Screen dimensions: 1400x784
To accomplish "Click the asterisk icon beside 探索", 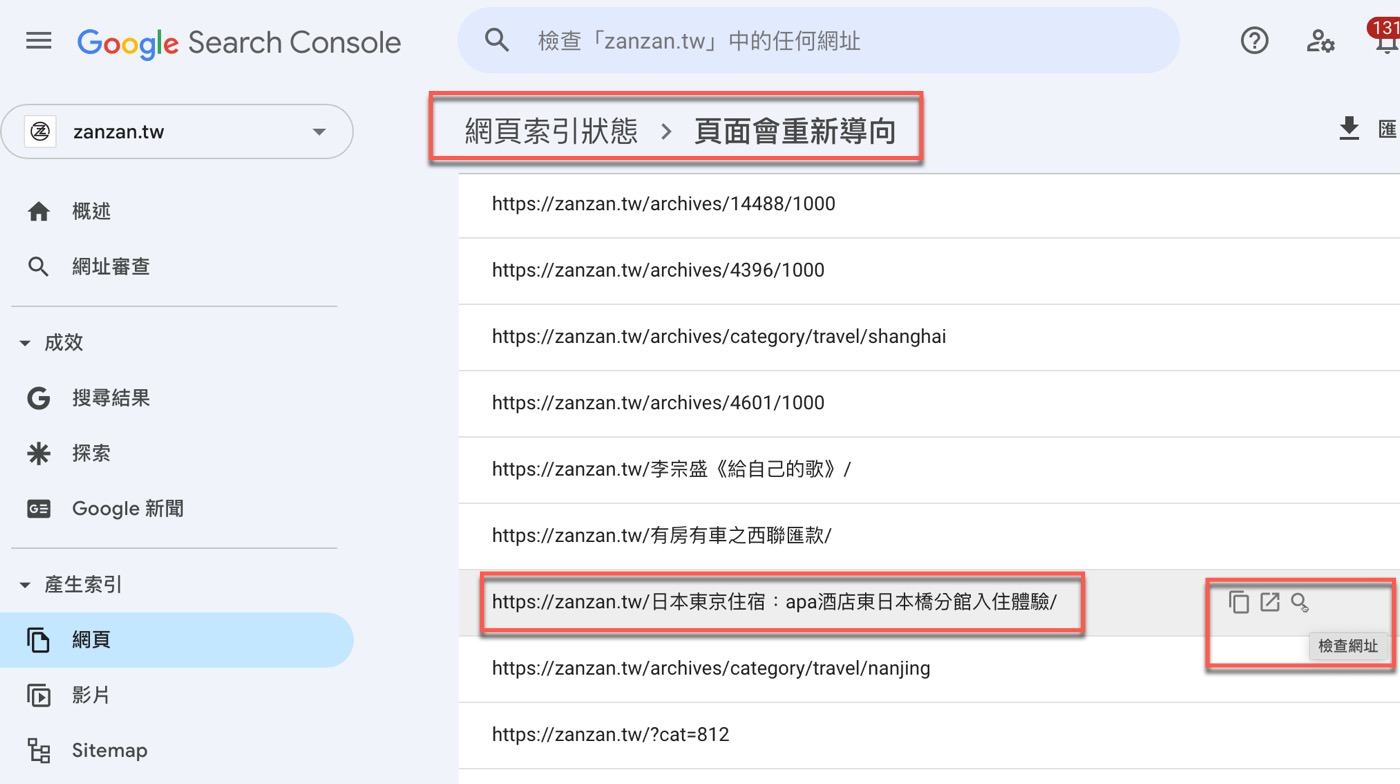I will click(x=39, y=453).
